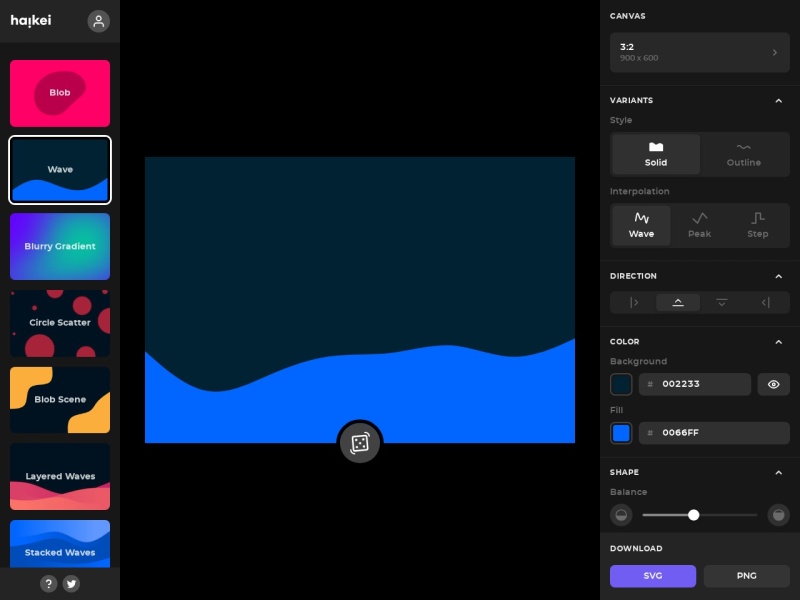Set direction to left with arrow icon

click(634, 303)
